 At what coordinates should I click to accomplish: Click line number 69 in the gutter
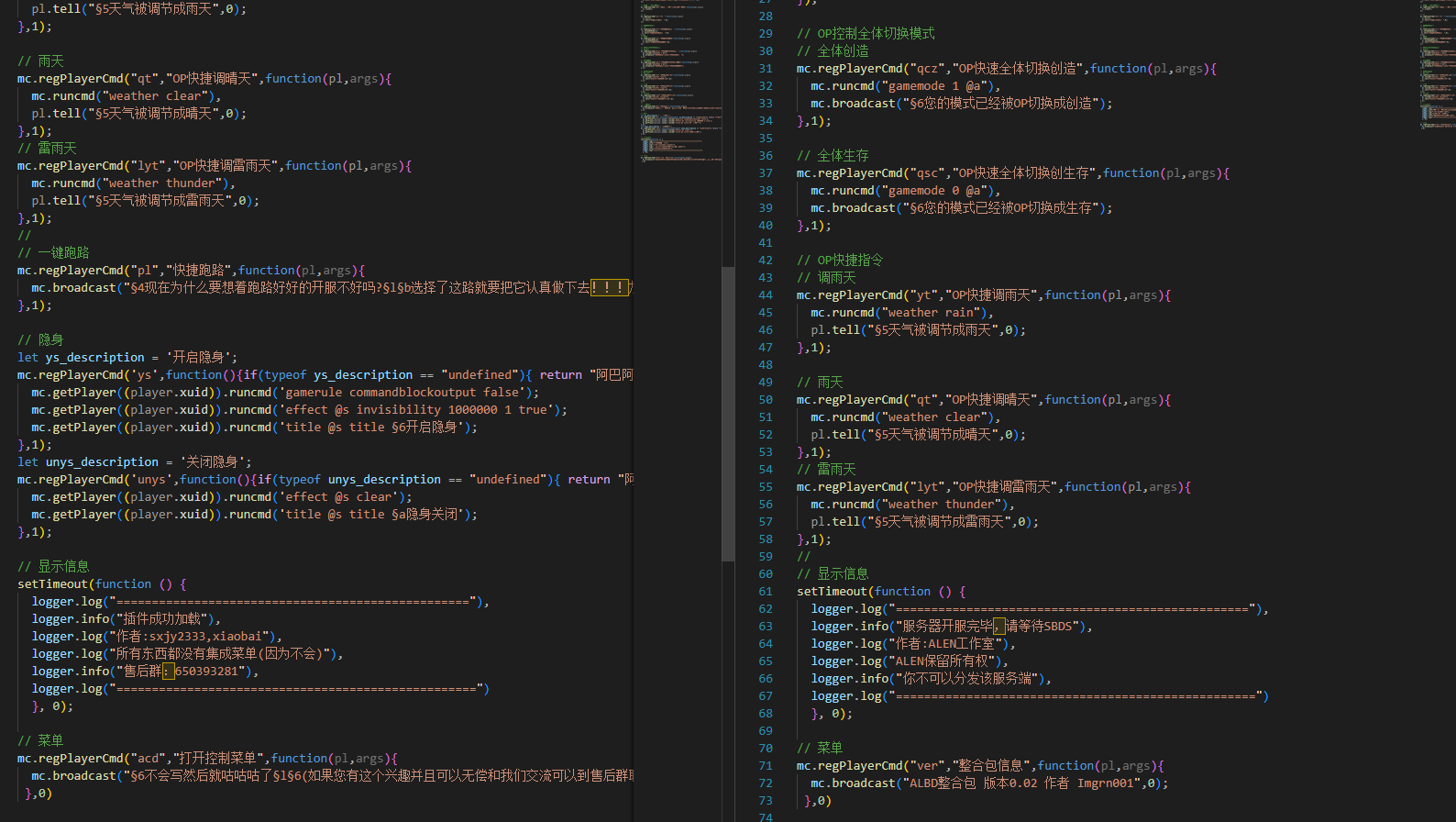[x=766, y=731]
